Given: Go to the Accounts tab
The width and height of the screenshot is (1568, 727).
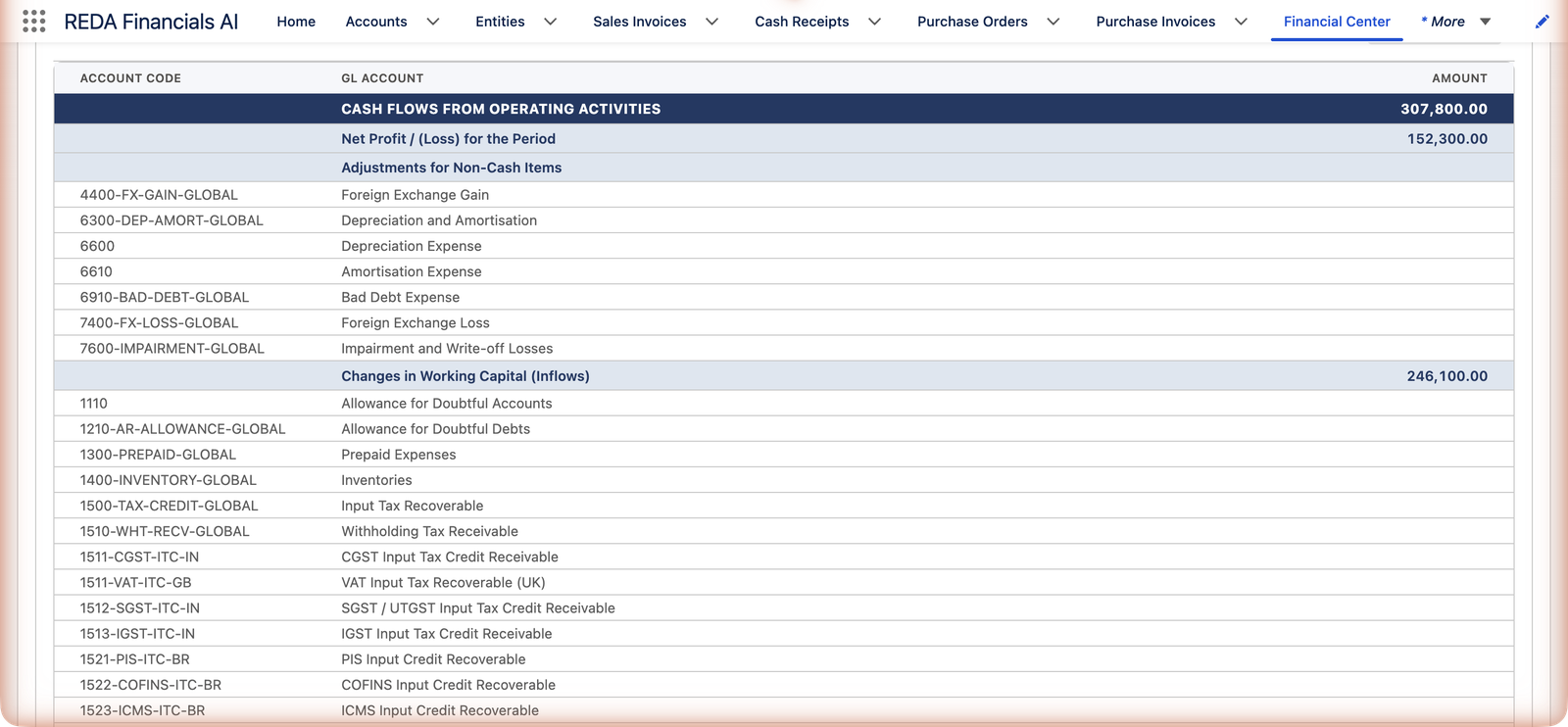Looking at the screenshot, I should pos(376,22).
